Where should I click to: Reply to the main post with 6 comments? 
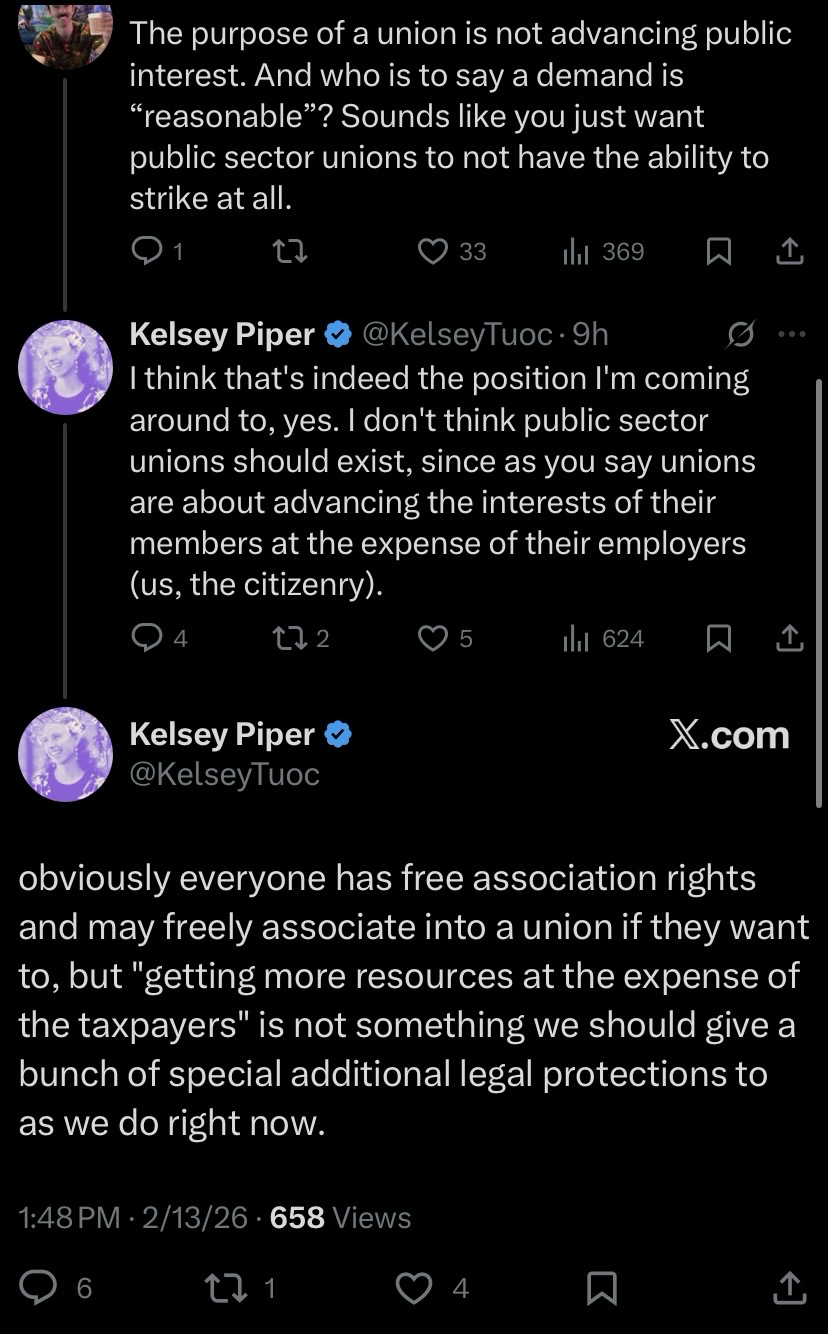(40, 1288)
